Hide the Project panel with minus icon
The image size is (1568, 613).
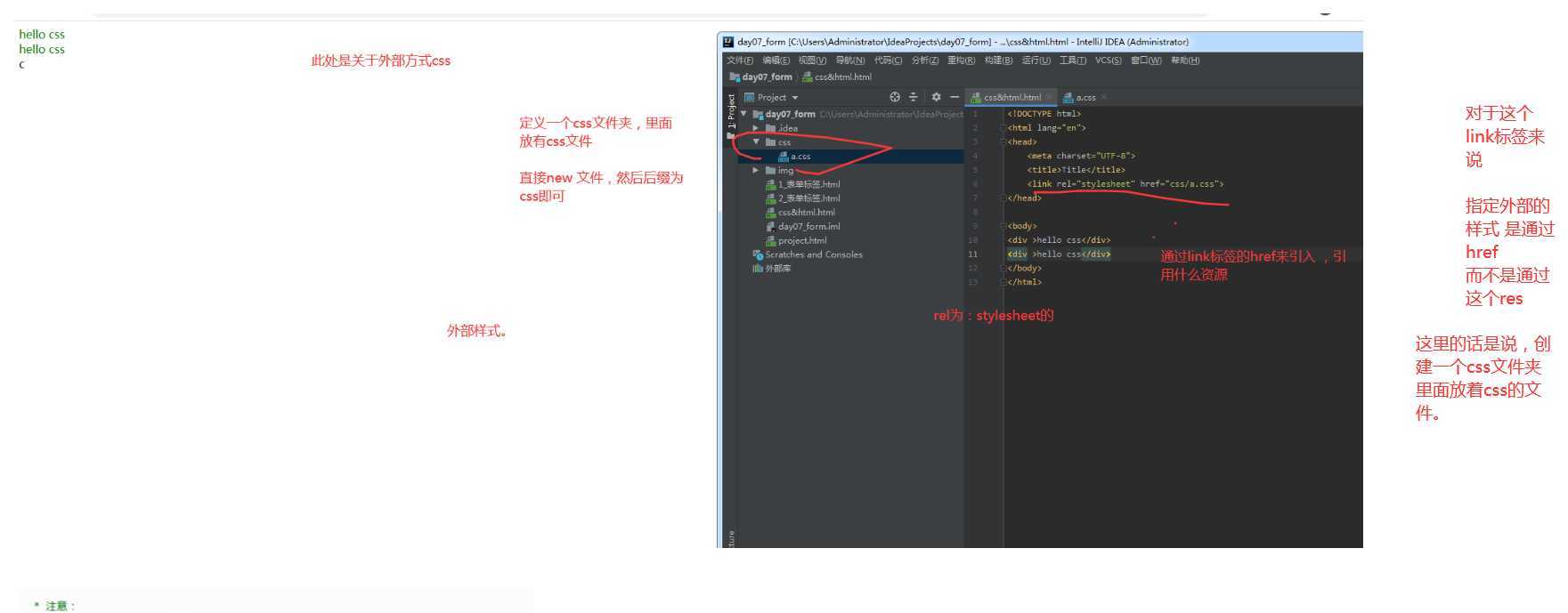[x=955, y=97]
